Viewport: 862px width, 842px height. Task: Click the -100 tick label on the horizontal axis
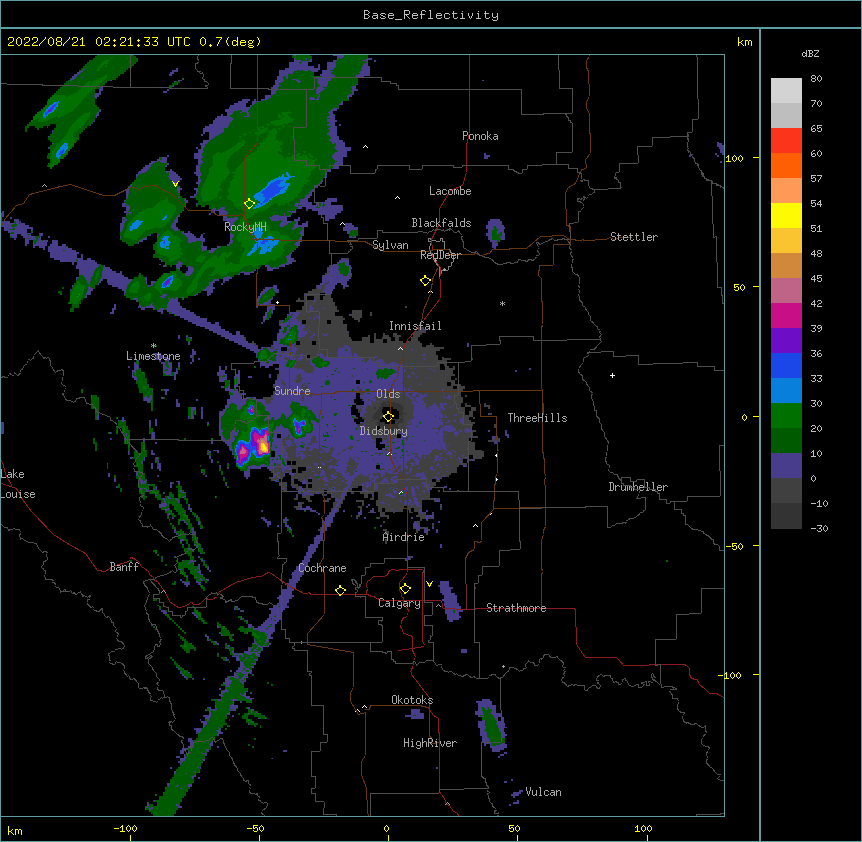tap(125, 828)
